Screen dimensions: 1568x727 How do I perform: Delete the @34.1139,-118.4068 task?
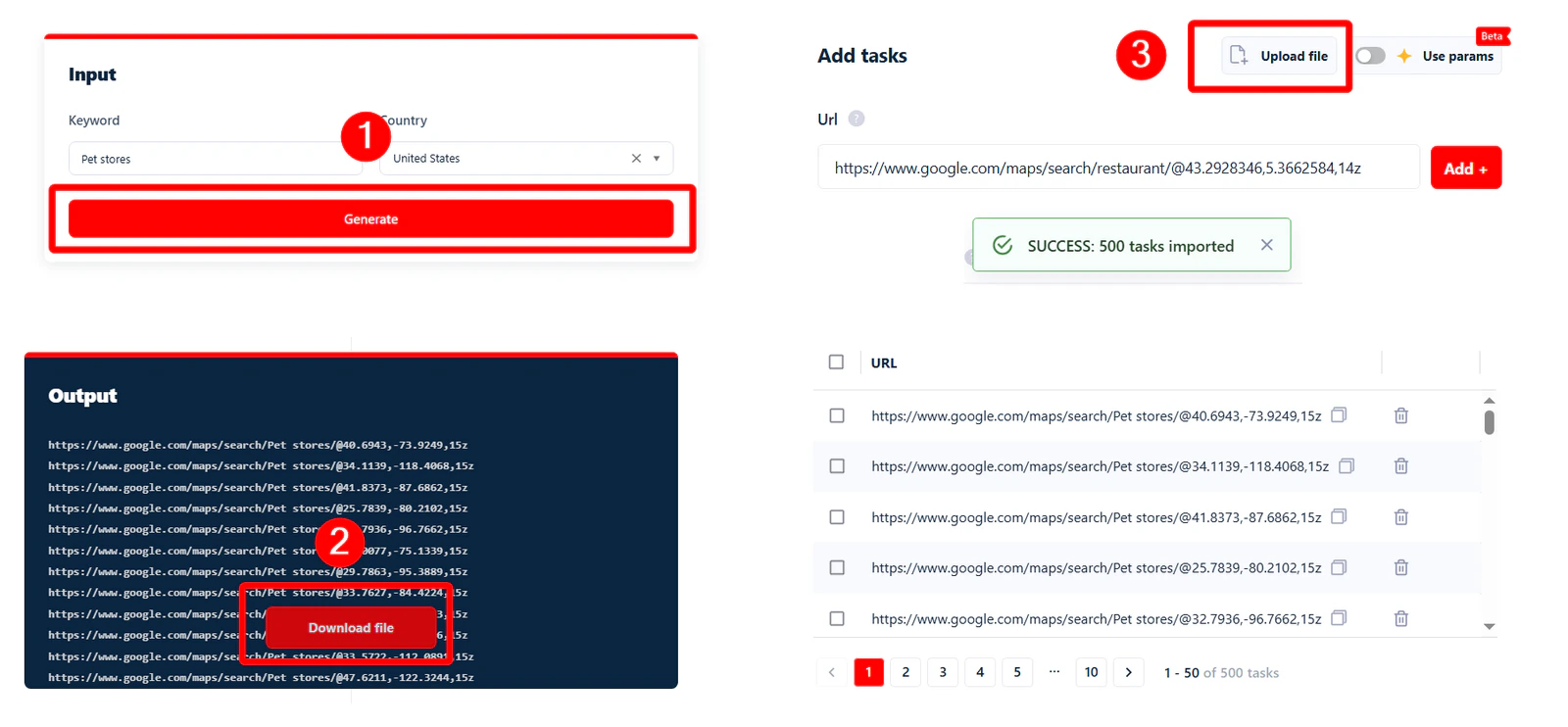1401,466
